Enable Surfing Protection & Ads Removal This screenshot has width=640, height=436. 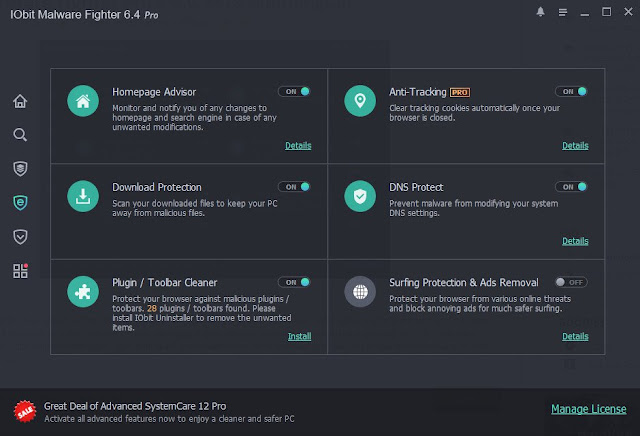tap(572, 283)
